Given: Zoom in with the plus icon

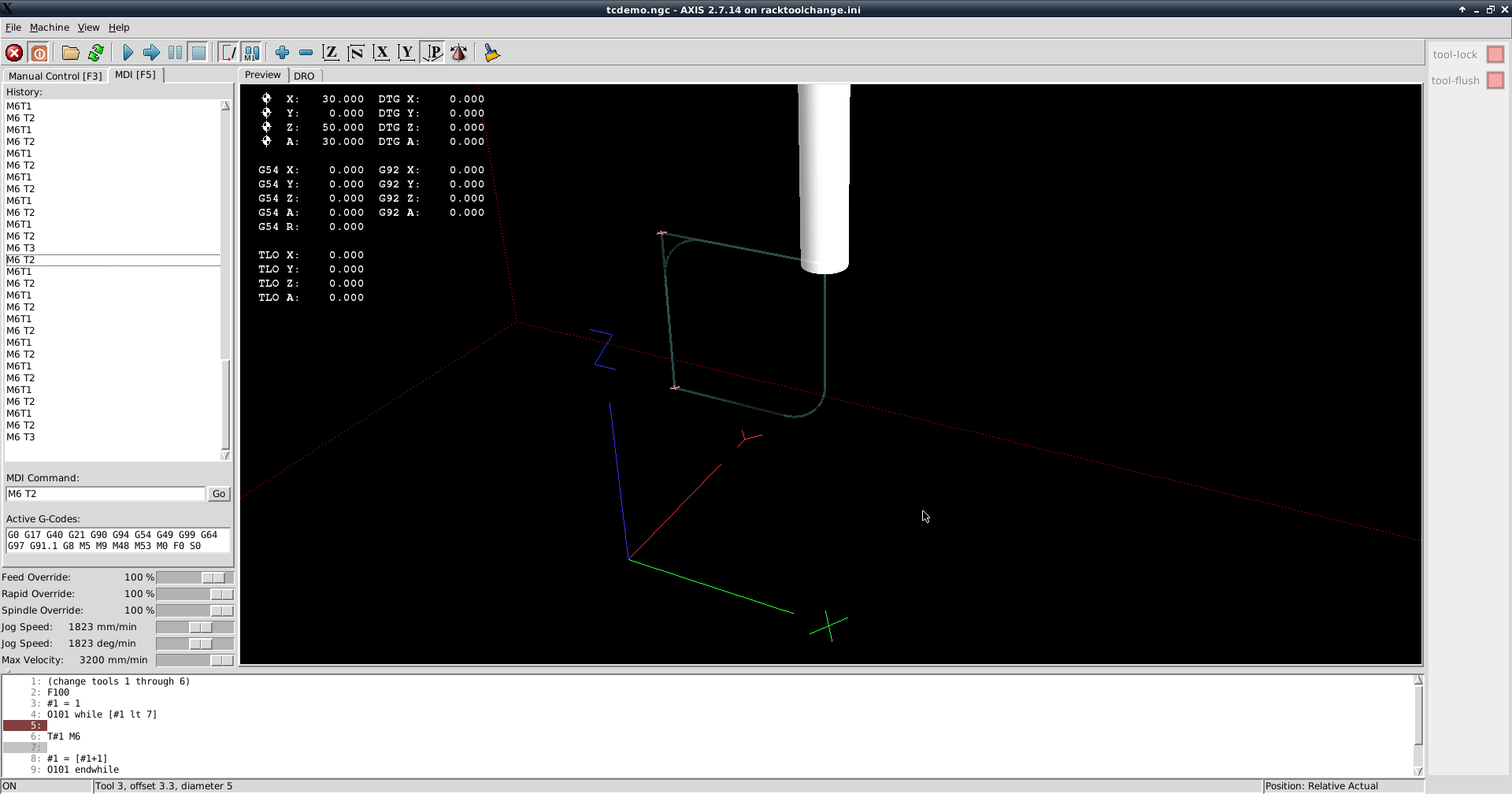Looking at the screenshot, I should (282, 53).
